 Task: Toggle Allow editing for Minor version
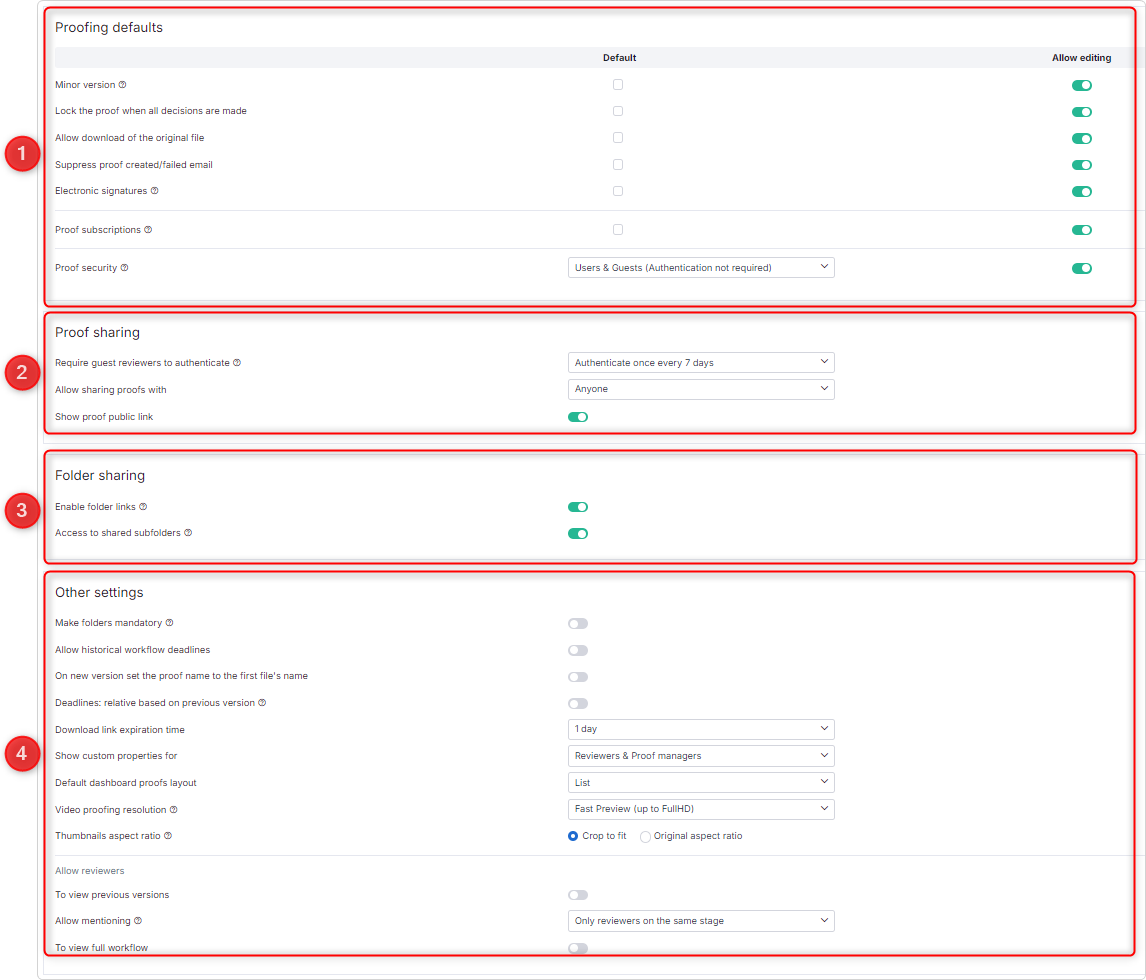[x=1082, y=86]
